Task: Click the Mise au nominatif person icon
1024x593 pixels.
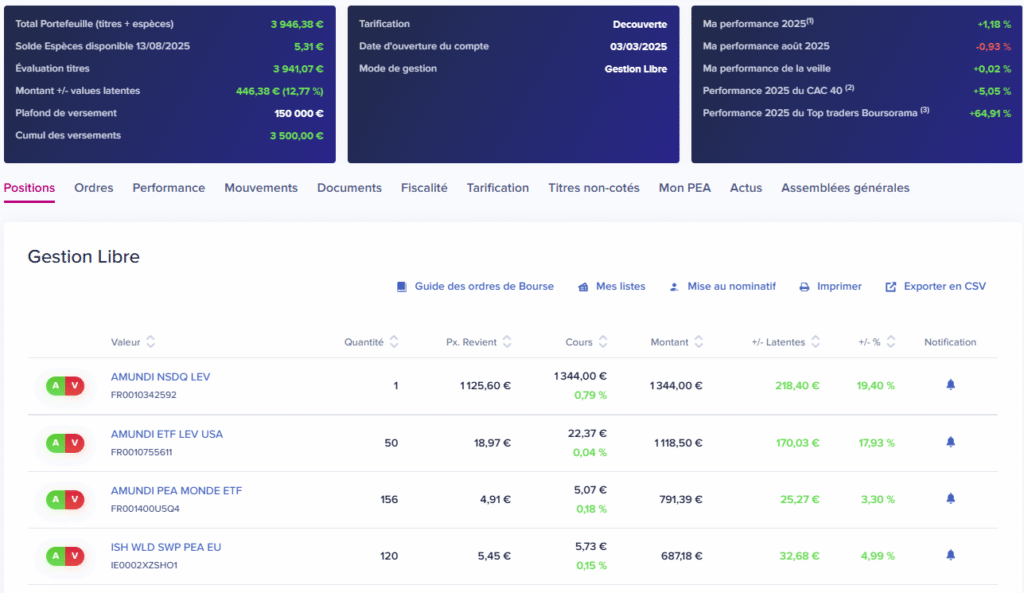Action: point(675,287)
